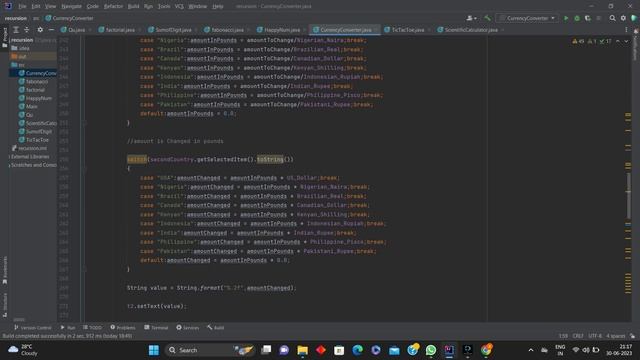This screenshot has width=640, height=360.
Task: Expand all in Project panel toolbar
Action: click(x=16, y=30)
